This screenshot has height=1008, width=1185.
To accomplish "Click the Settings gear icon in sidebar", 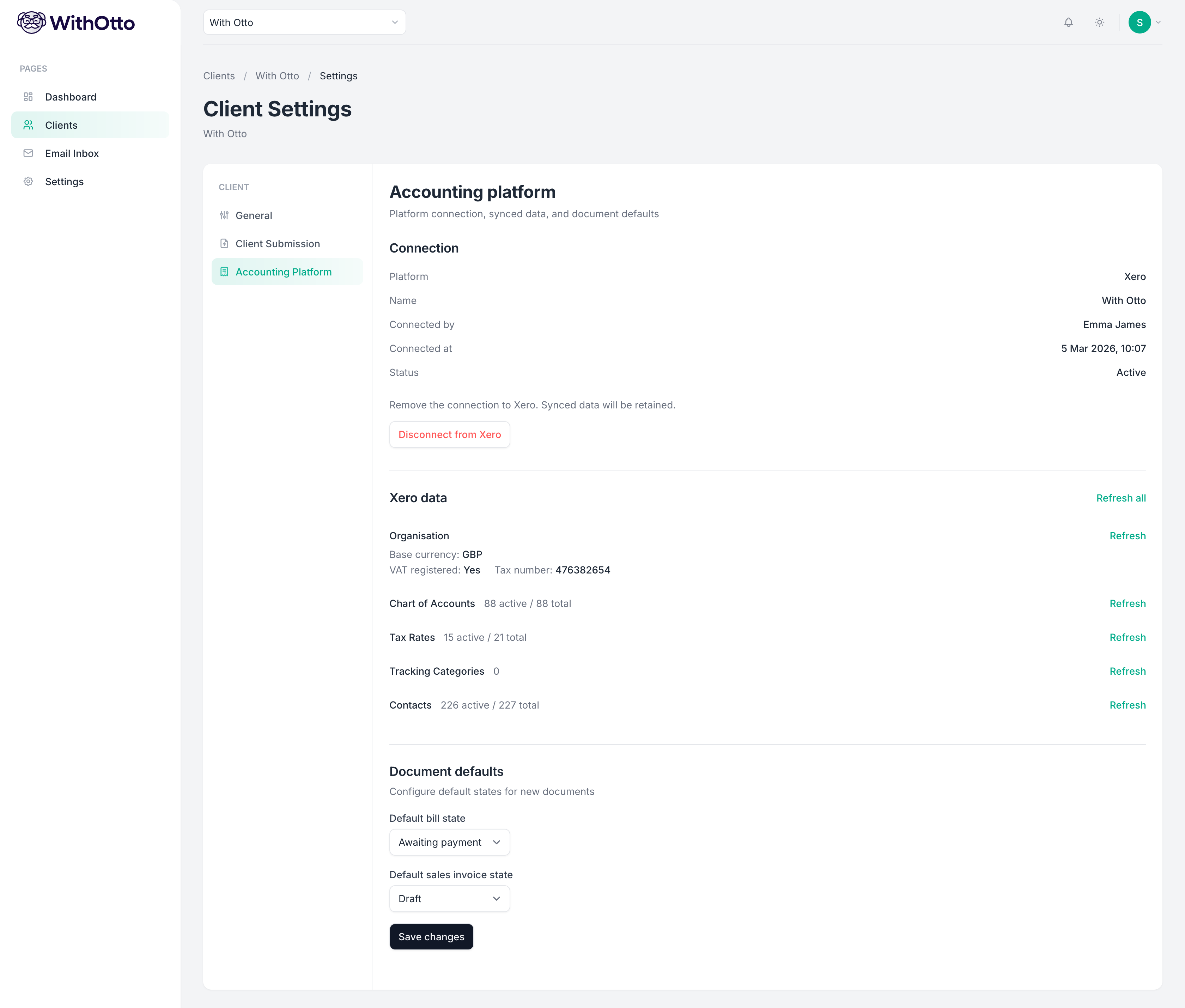I will tap(28, 181).
